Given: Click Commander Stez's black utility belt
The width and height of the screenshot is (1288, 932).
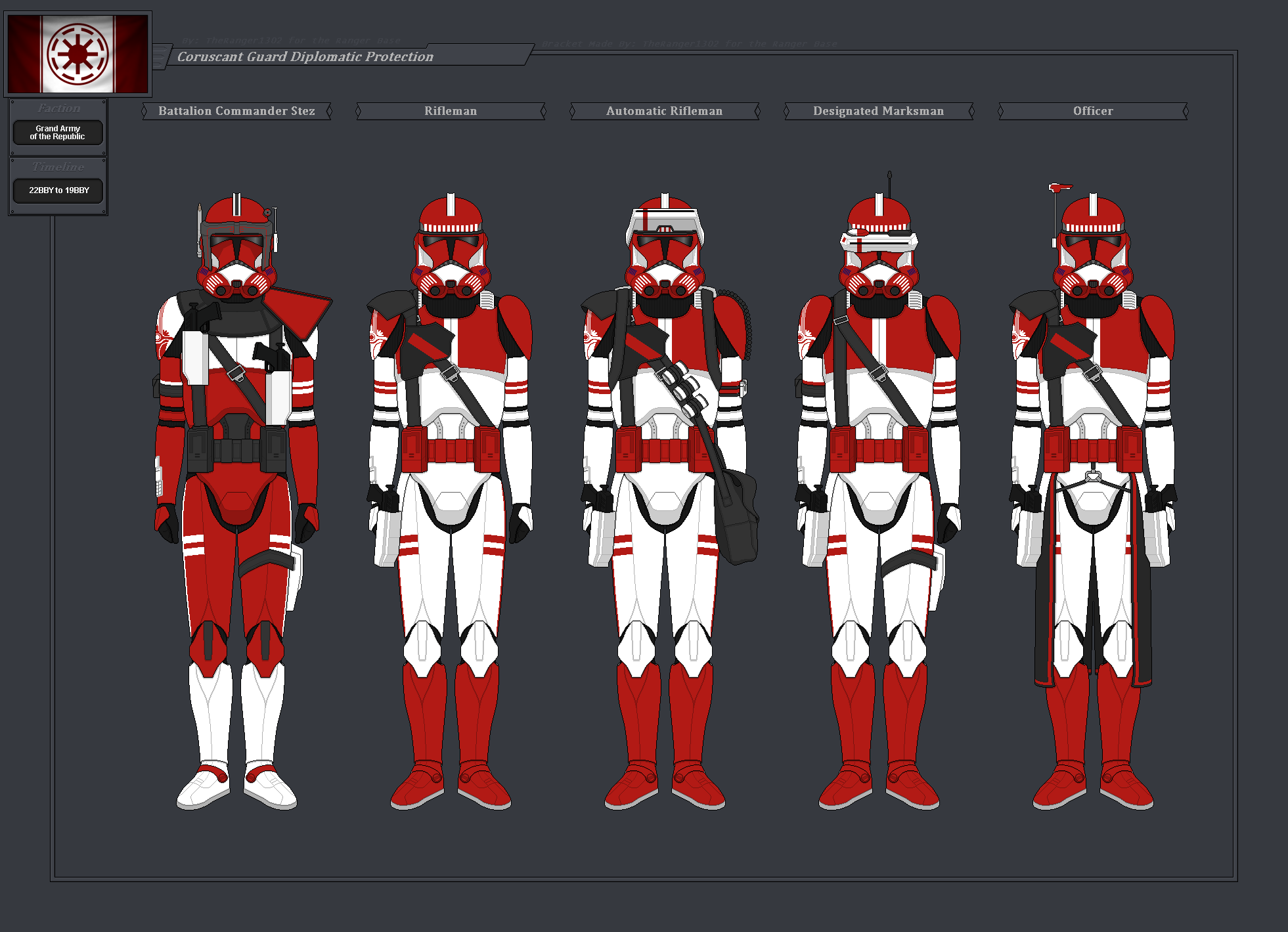Looking at the screenshot, I should point(237,449).
